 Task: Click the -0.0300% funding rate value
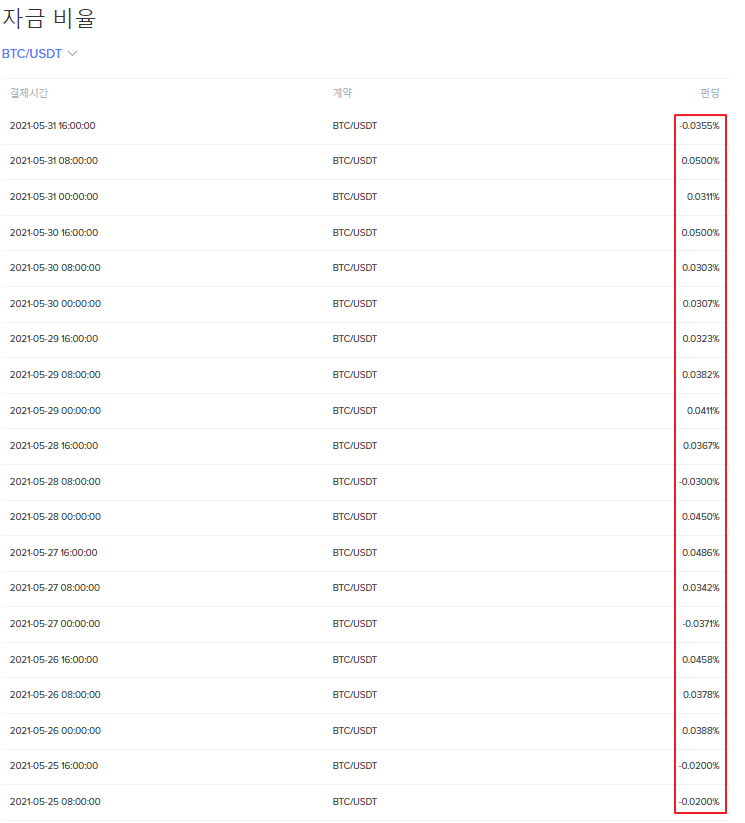tap(699, 481)
